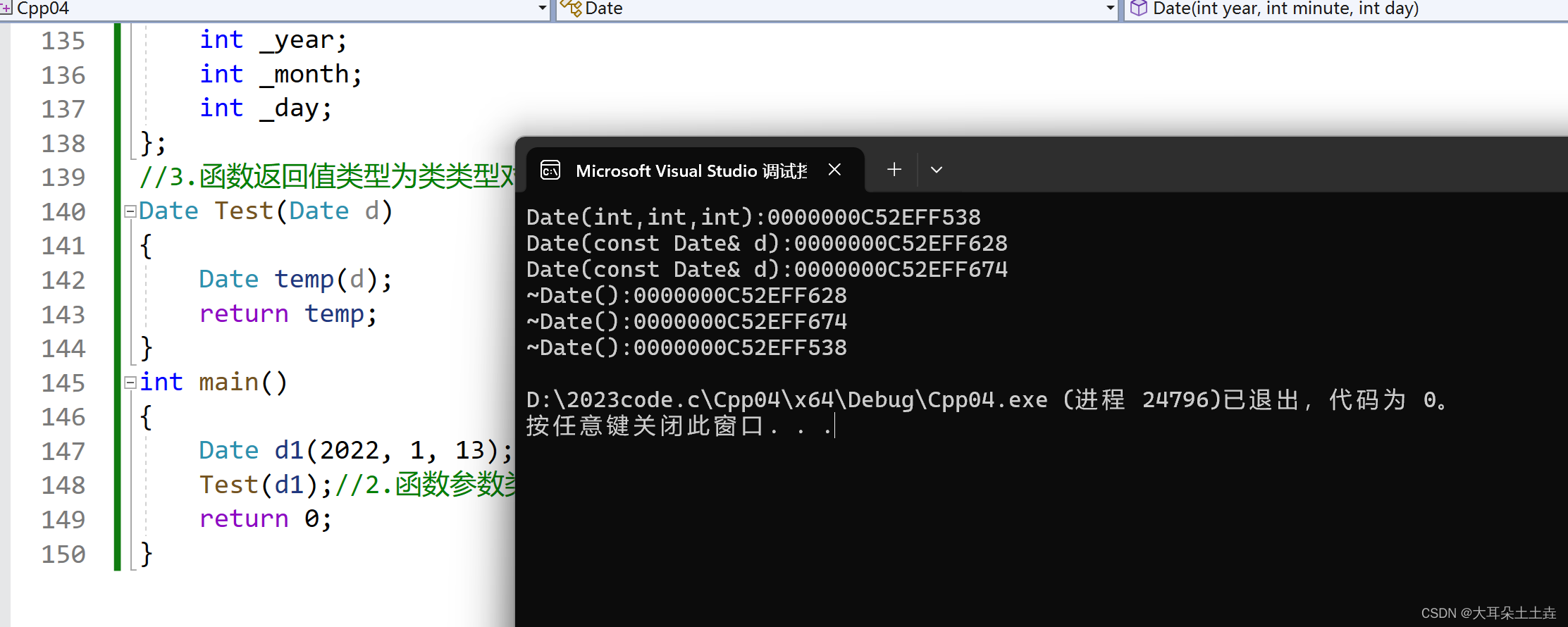
Task: Expand the terminal profile chevron menu
Action: (937, 170)
